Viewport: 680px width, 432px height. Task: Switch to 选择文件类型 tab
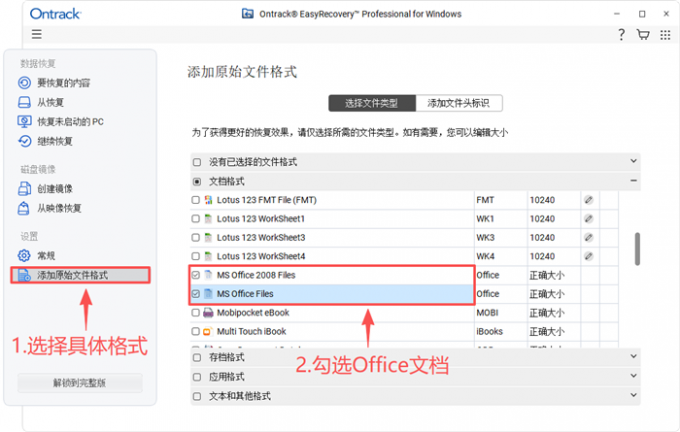[x=372, y=103]
